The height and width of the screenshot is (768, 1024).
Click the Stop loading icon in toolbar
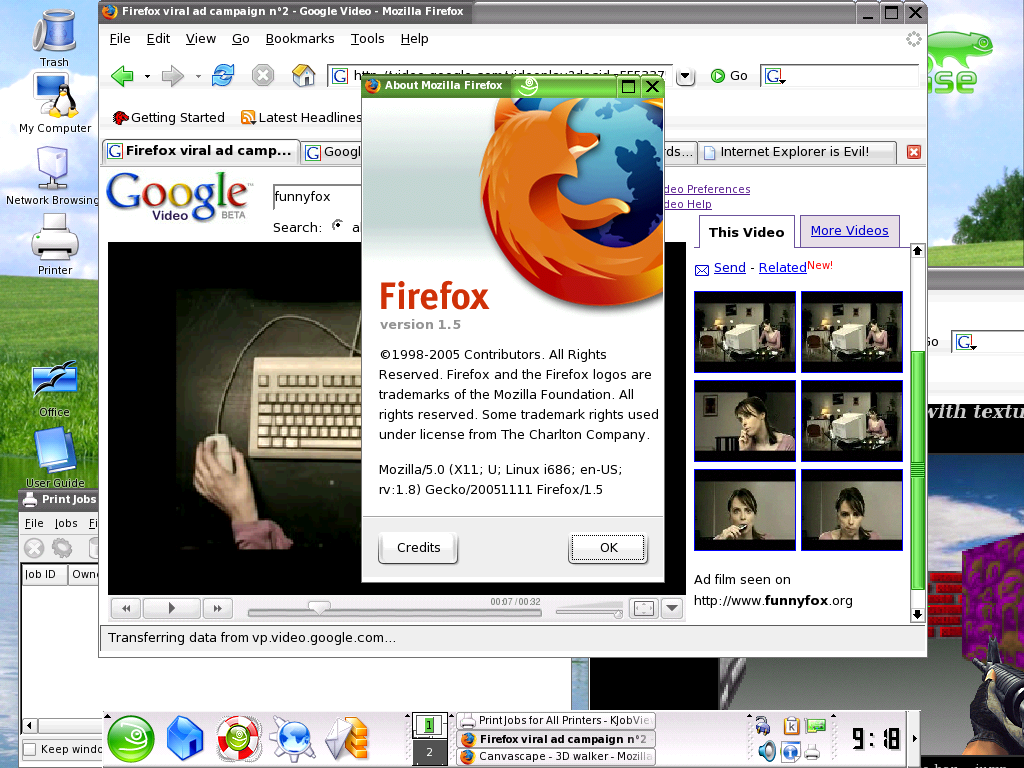tap(263, 76)
